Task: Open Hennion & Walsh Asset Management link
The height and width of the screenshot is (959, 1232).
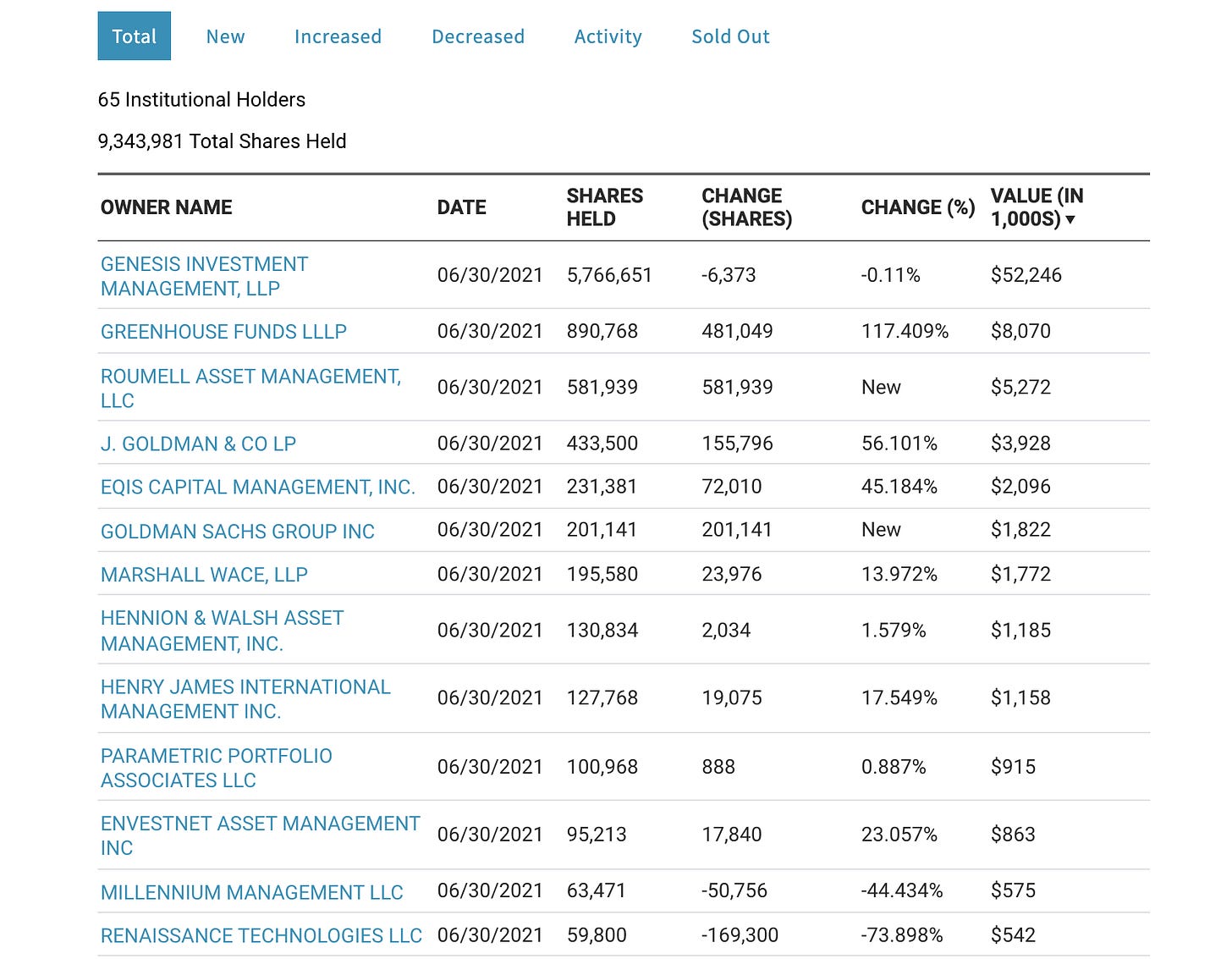Action: pos(222,631)
